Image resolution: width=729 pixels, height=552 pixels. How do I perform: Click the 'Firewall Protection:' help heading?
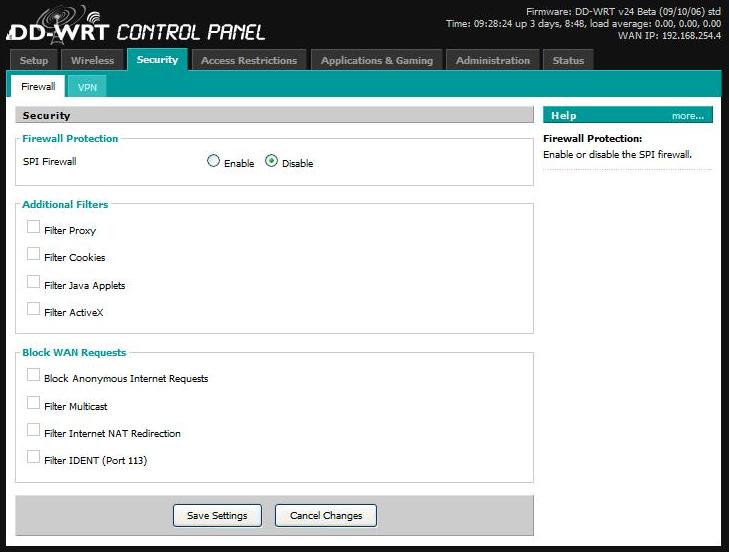tap(592, 139)
